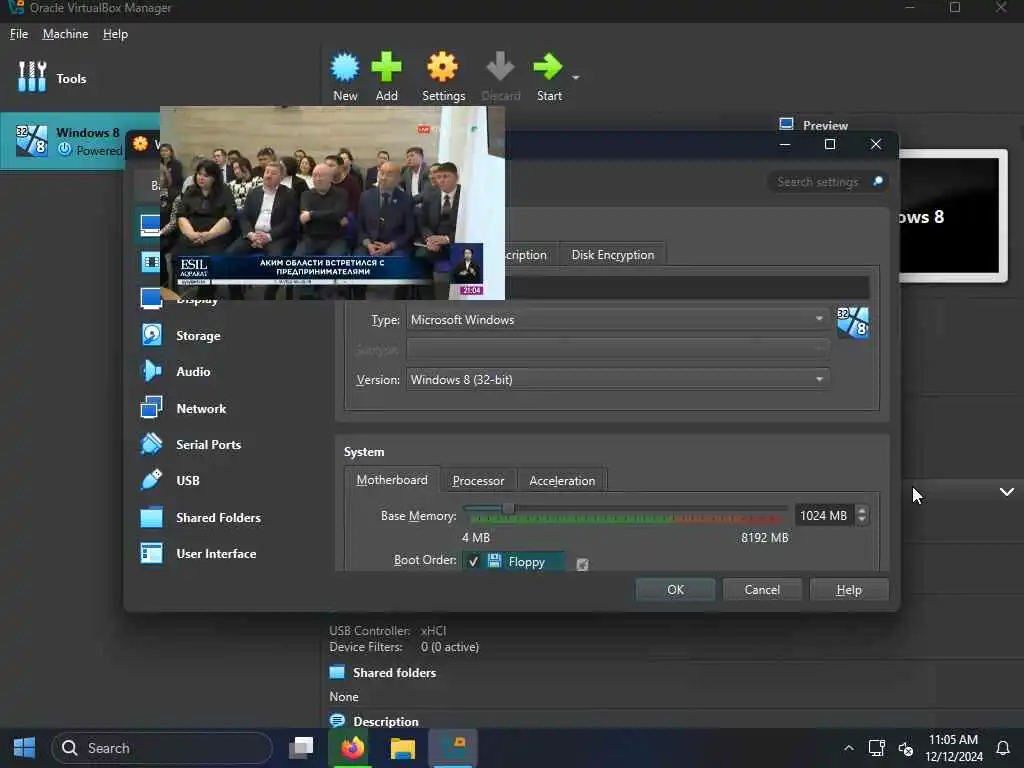Open the notifications bell icon
1024x768 pixels.
pyautogui.click(x=1002, y=748)
